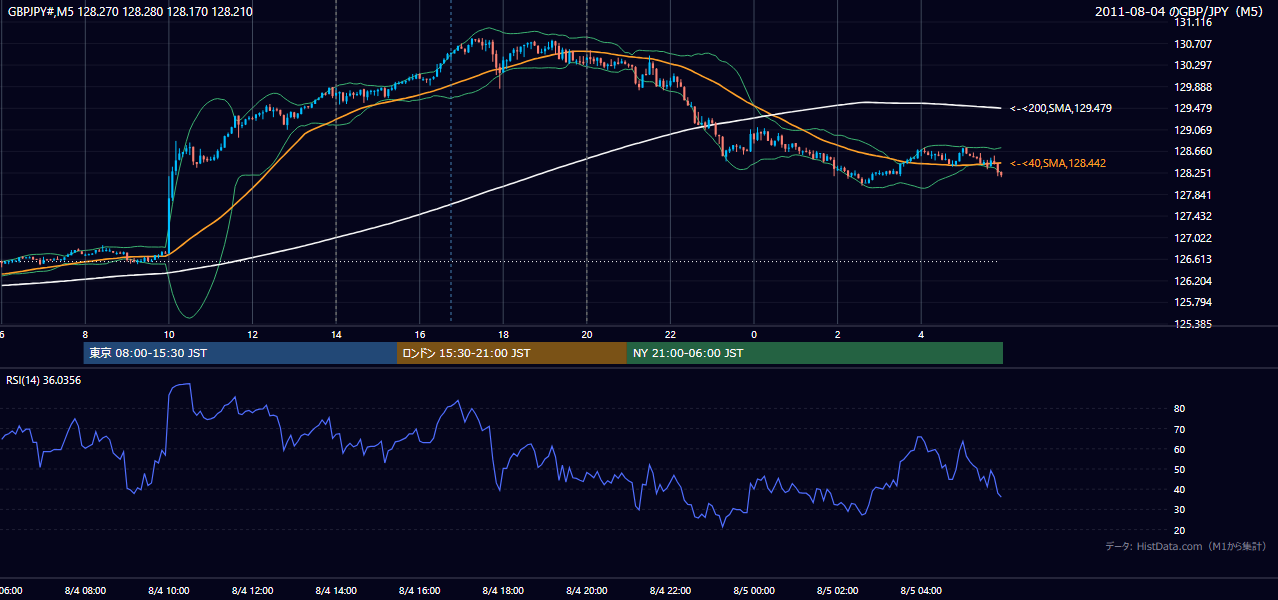The width and height of the screenshot is (1278, 600).
Task: Click the 8/4 16:00 date label
Action: point(419,590)
